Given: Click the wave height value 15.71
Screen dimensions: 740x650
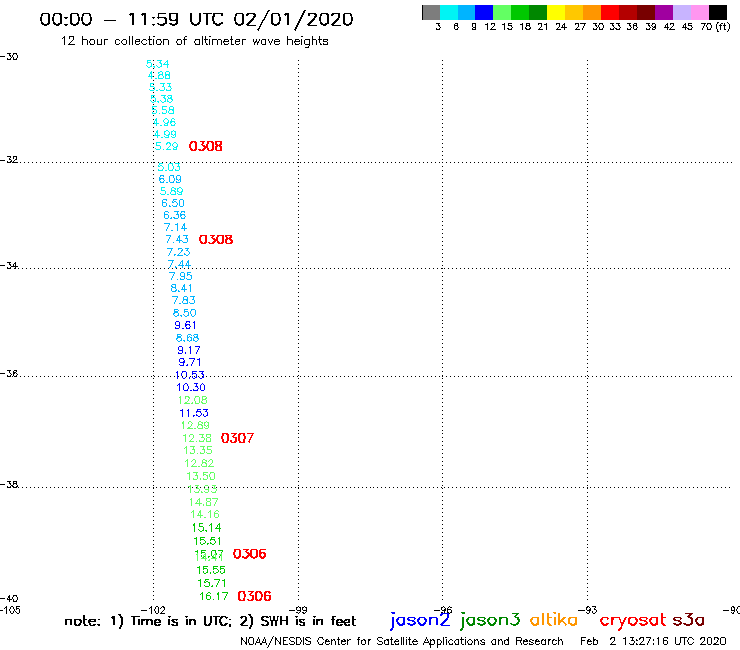Looking at the screenshot, I should point(212,583).
